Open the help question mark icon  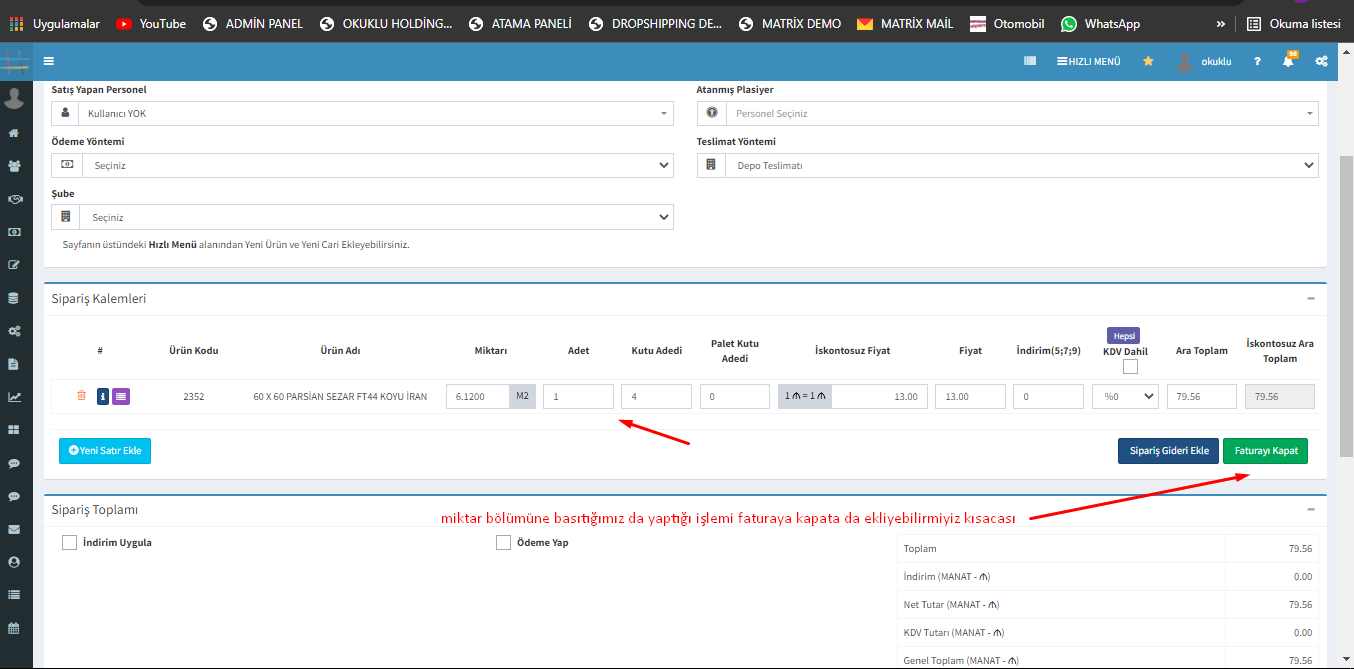pyautogui.click(x=1257, y=61)
